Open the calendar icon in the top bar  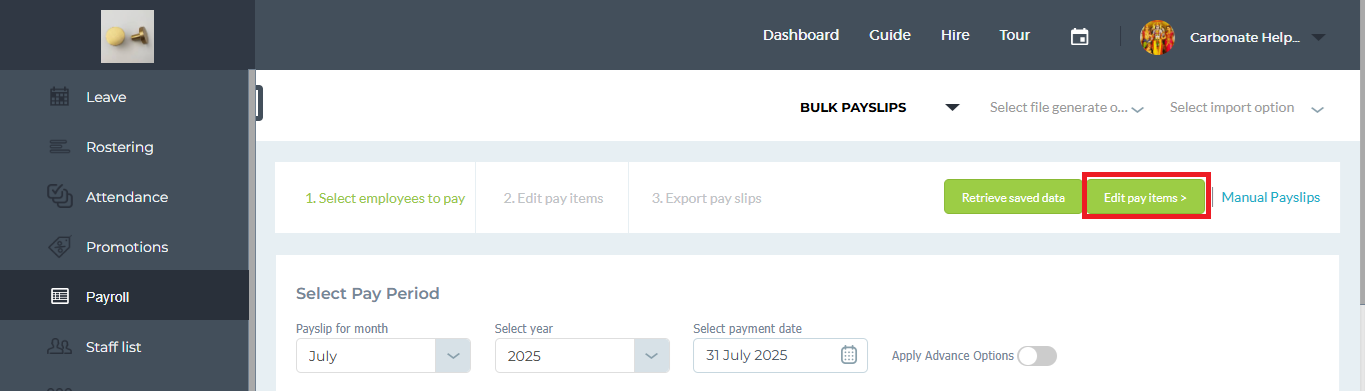(x=1079, y=36)
